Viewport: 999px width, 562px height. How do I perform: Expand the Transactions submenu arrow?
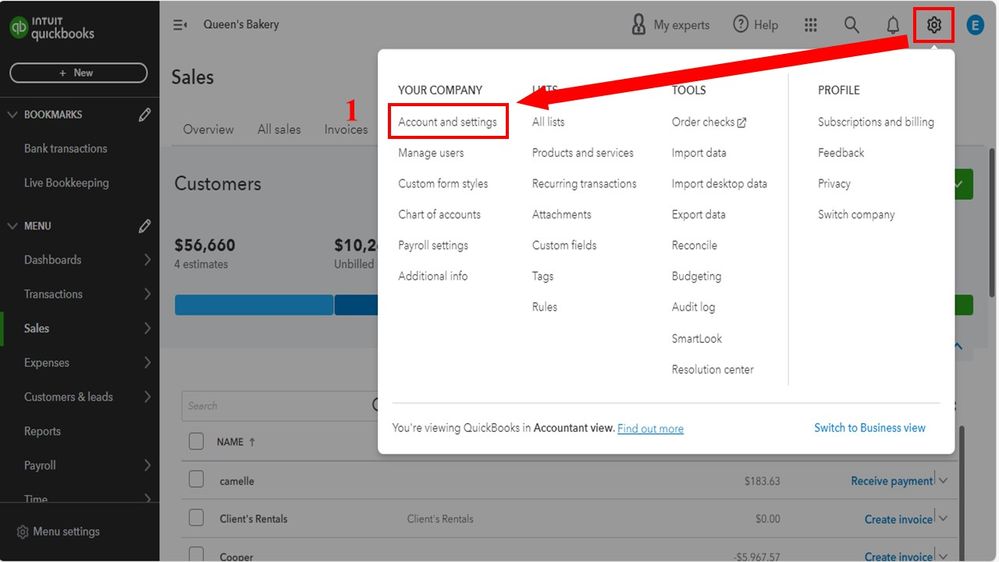pyautogui.click(x=147, y=294)
